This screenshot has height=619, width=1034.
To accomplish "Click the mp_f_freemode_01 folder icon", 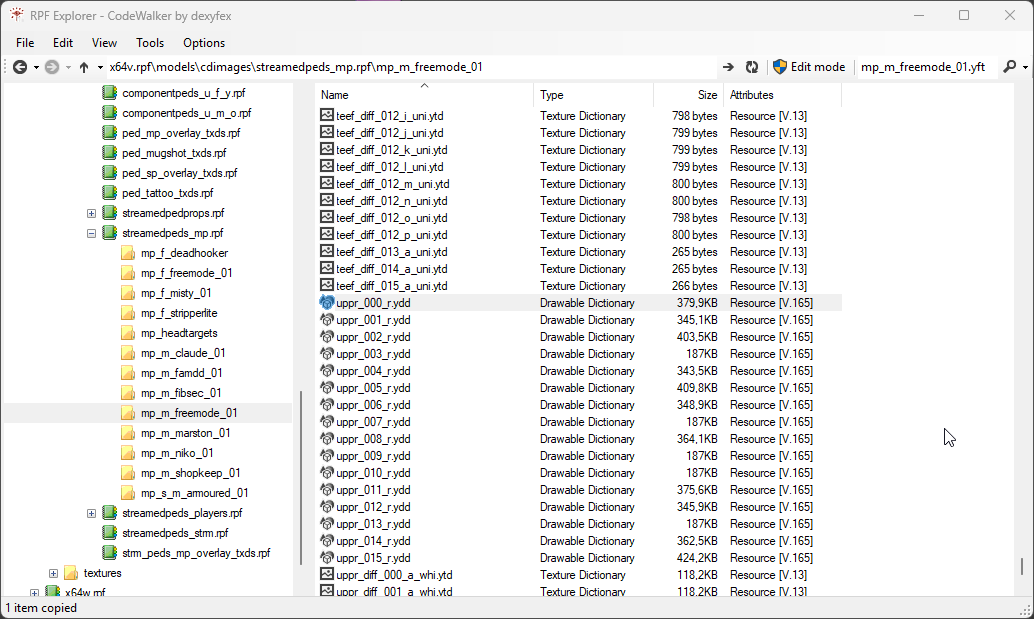I will coord(128,273).
